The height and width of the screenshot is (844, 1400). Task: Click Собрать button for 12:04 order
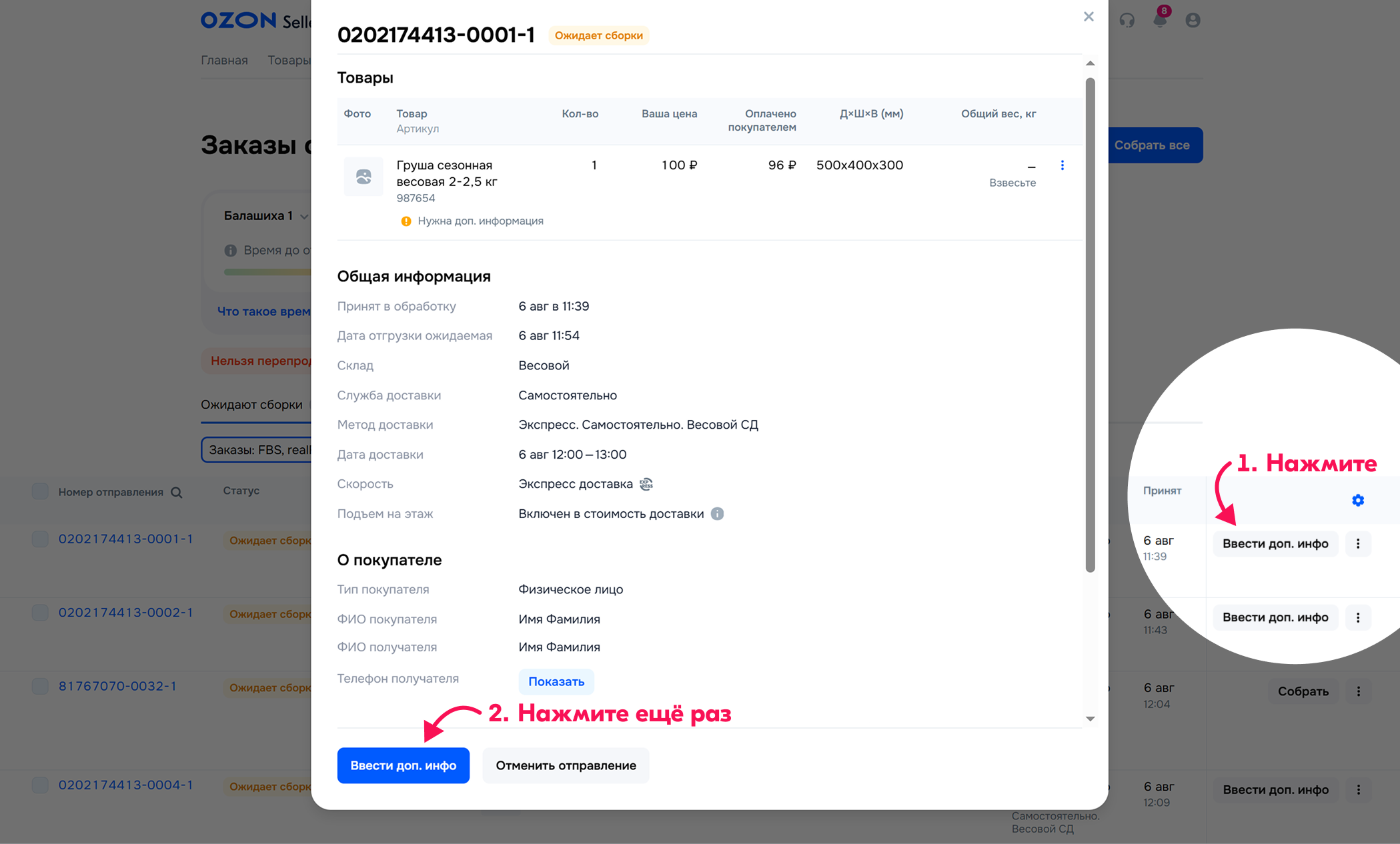click(x=1303, y=692)
